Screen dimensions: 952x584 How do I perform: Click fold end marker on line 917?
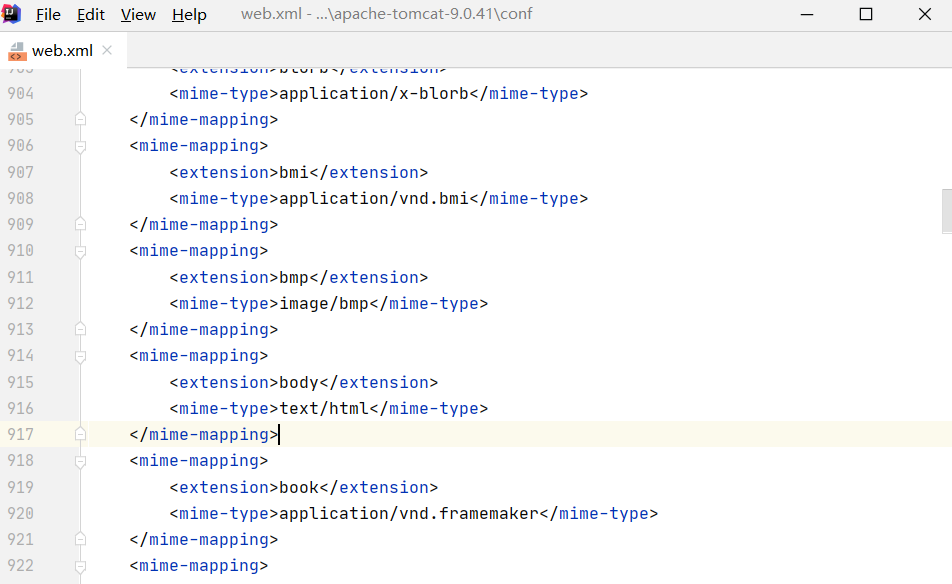point(80,434)
